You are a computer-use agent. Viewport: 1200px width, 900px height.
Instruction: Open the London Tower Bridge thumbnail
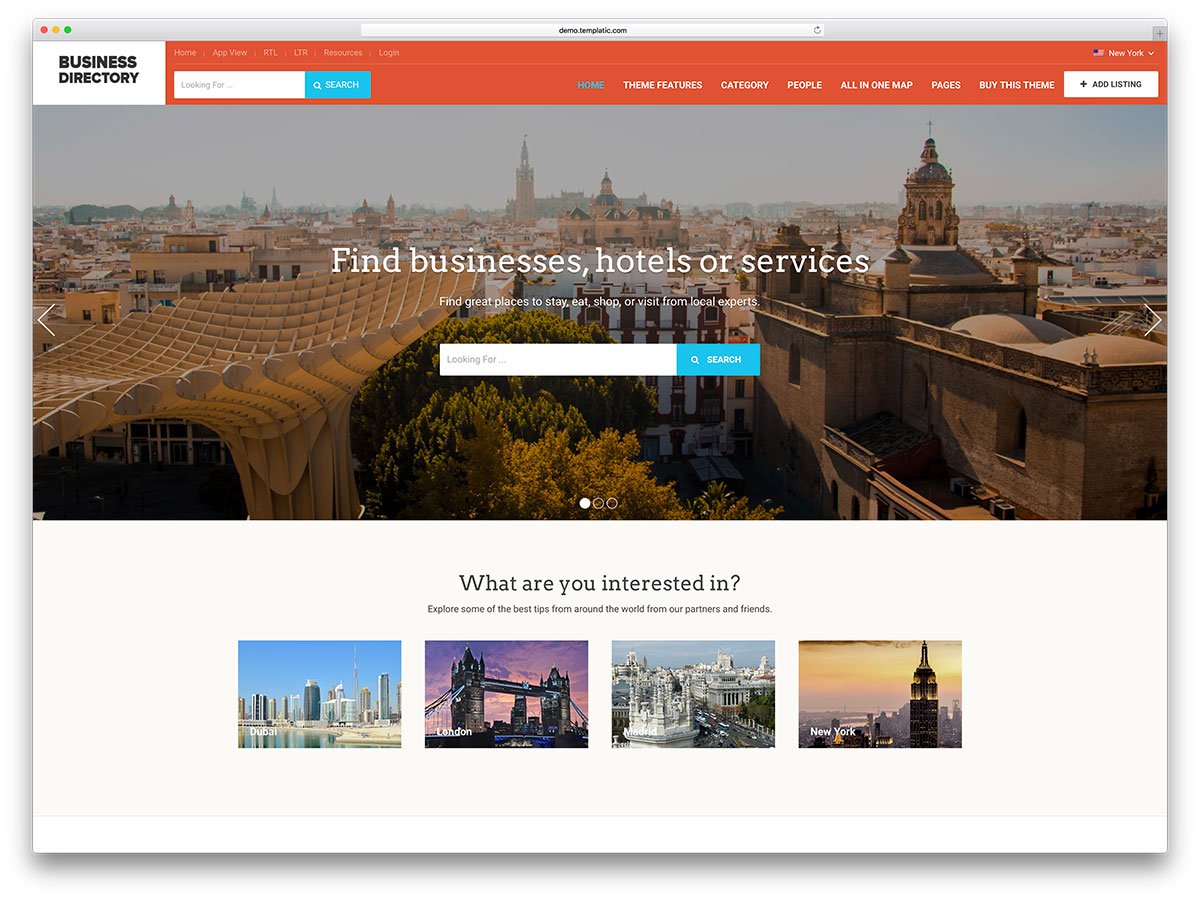click(x=506, y=694)
